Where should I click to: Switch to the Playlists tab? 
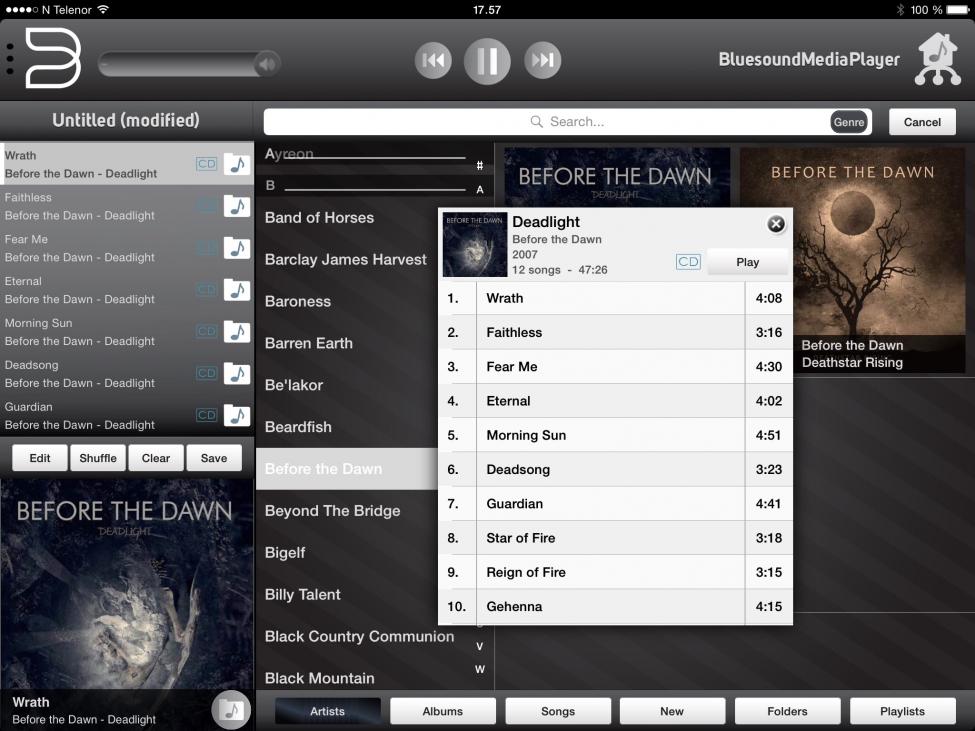[902, 711]
